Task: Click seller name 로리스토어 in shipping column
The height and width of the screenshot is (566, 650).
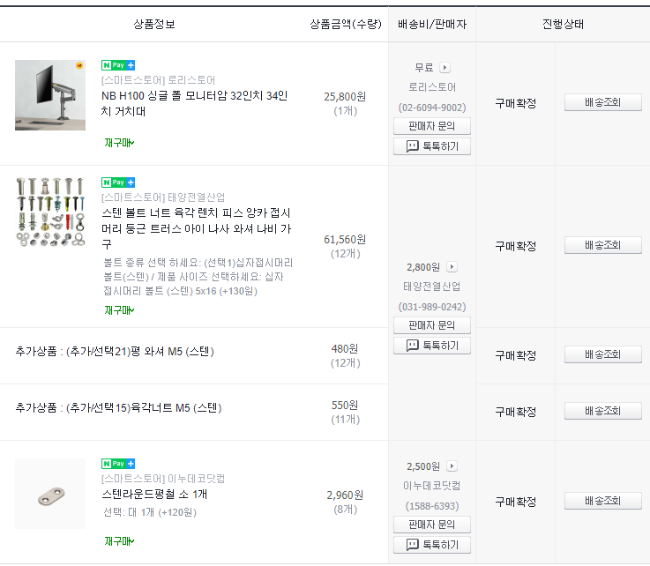Action: pos(432,87)
